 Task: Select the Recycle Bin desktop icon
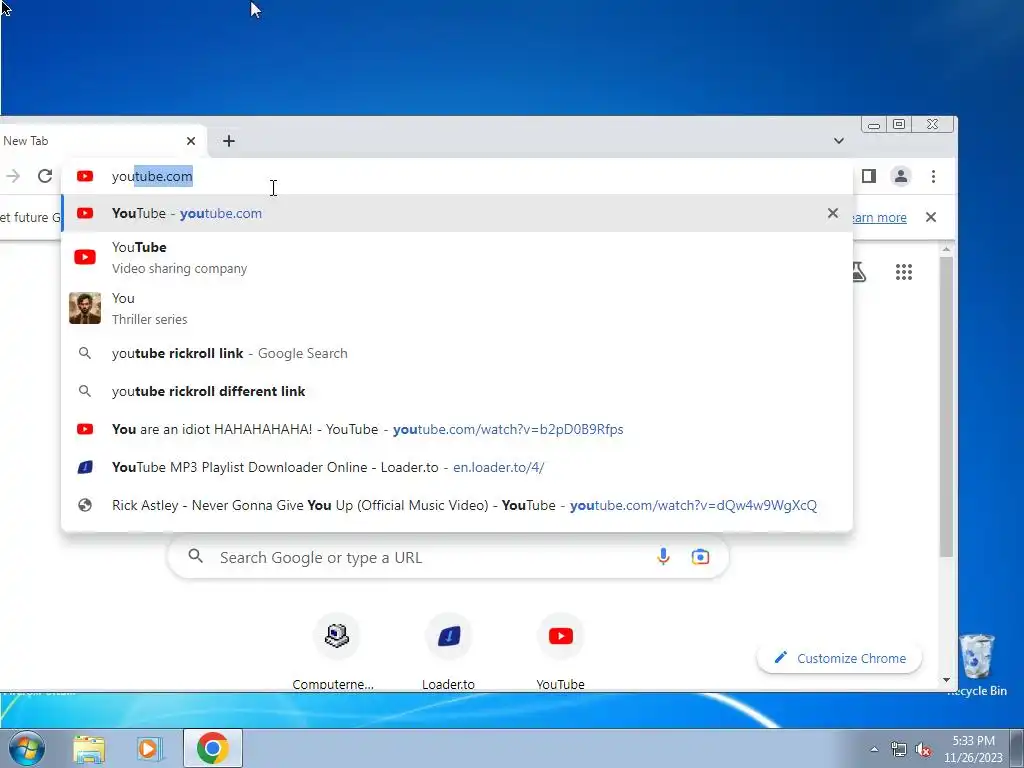977,665
